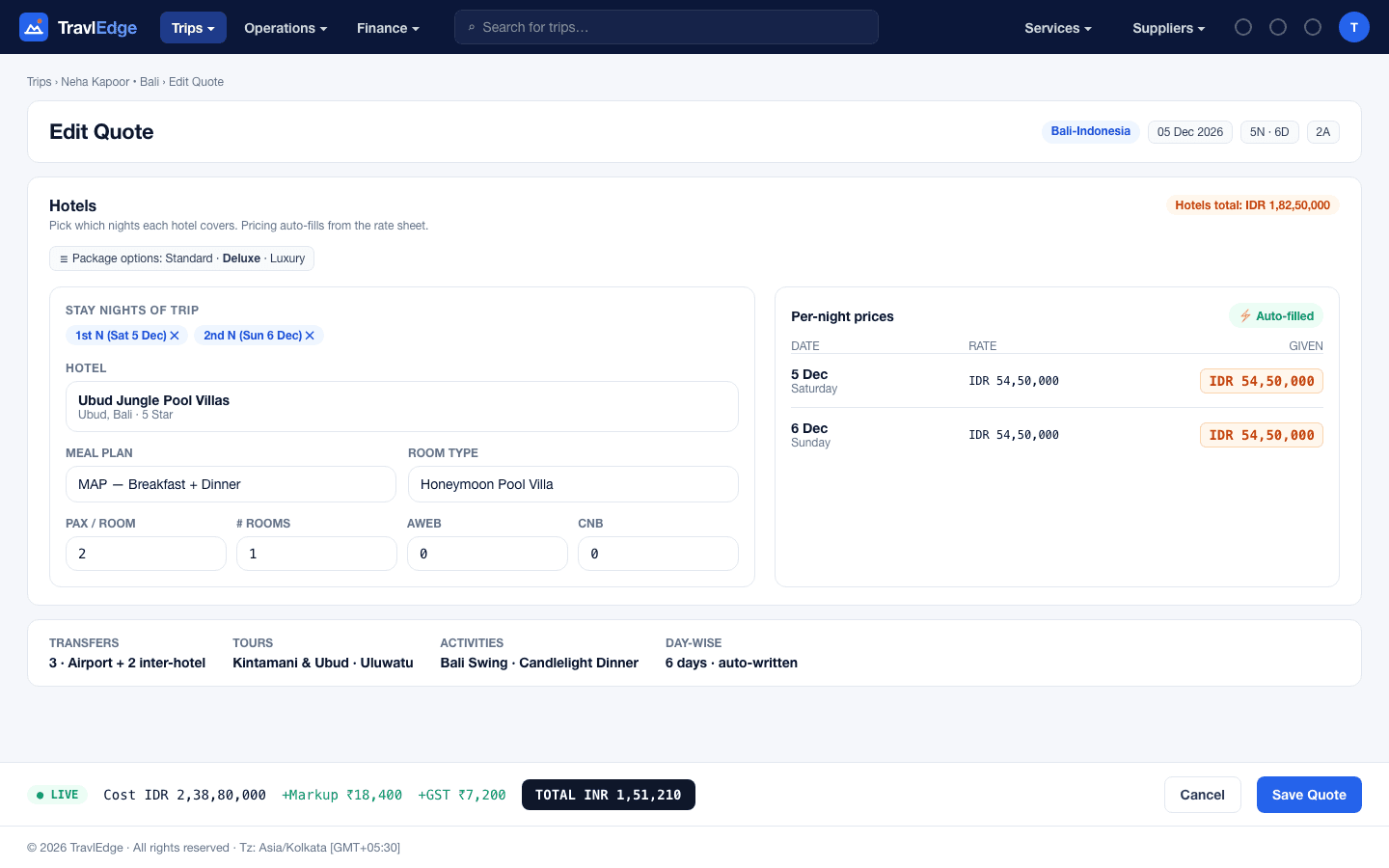Expand the Operations dropdown
The image size is (1389, 868).
(x=286, y=28)
